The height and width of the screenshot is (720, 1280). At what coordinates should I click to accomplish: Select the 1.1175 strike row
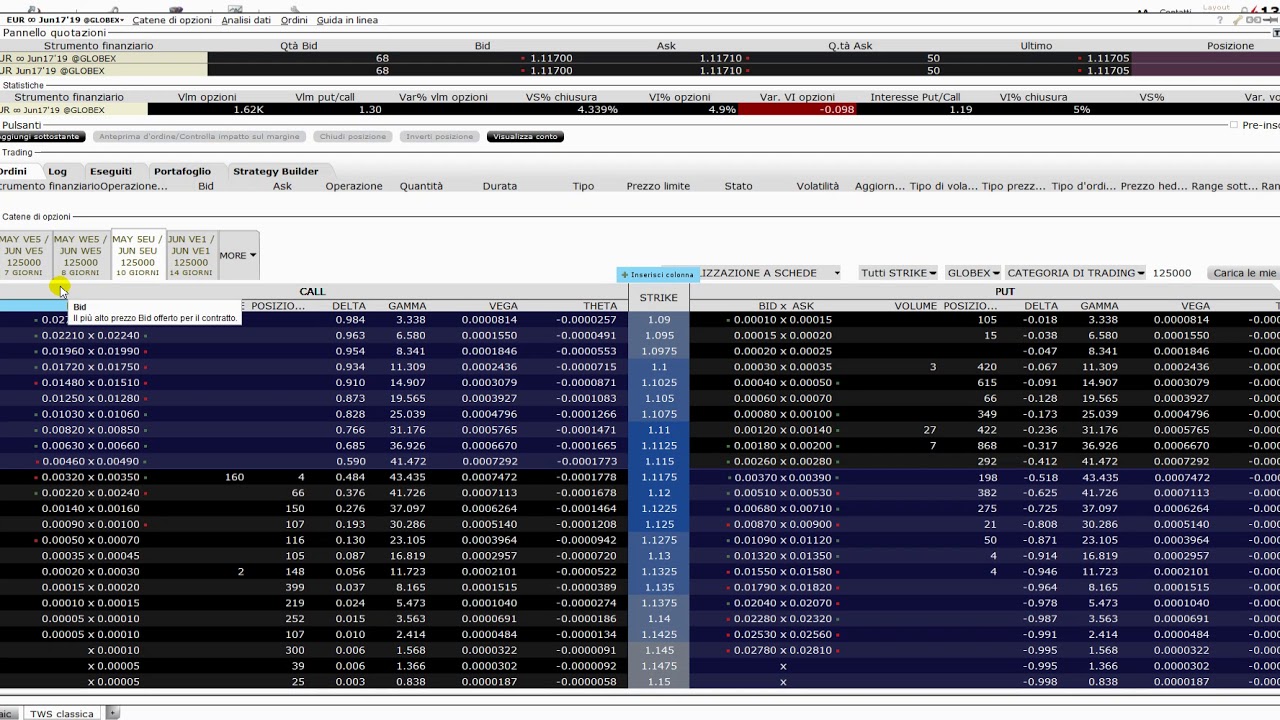(658, 477)
